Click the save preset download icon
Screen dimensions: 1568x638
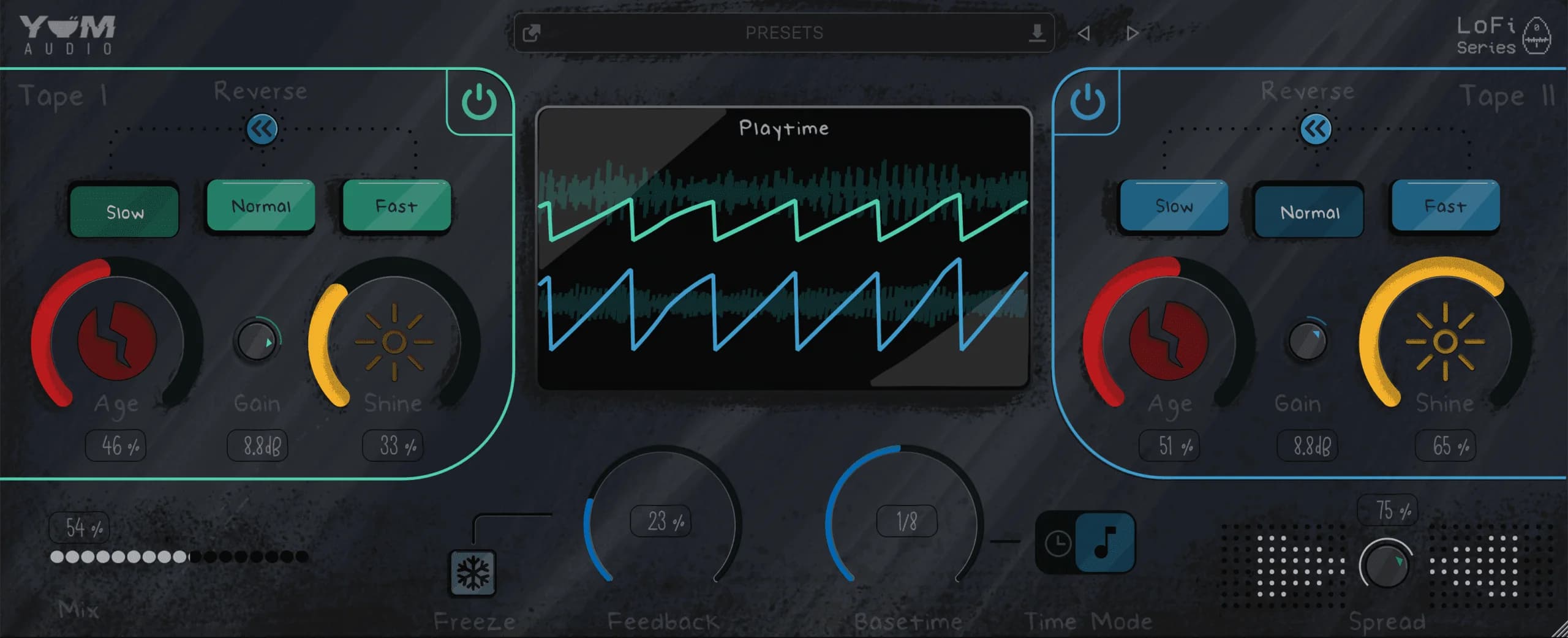[x=1037, y=34]
